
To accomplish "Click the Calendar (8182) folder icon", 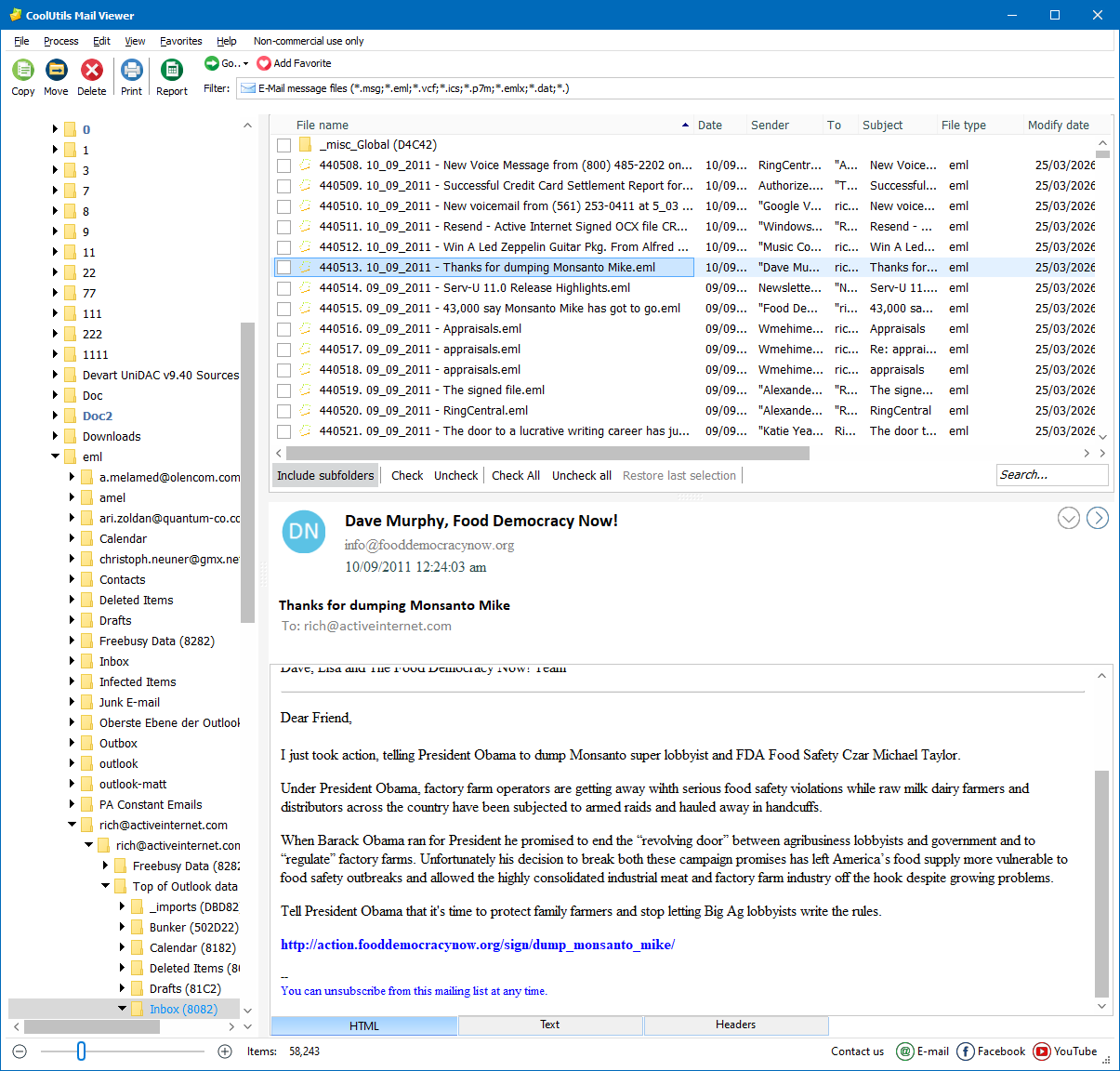I will click(x=137, y=948).
